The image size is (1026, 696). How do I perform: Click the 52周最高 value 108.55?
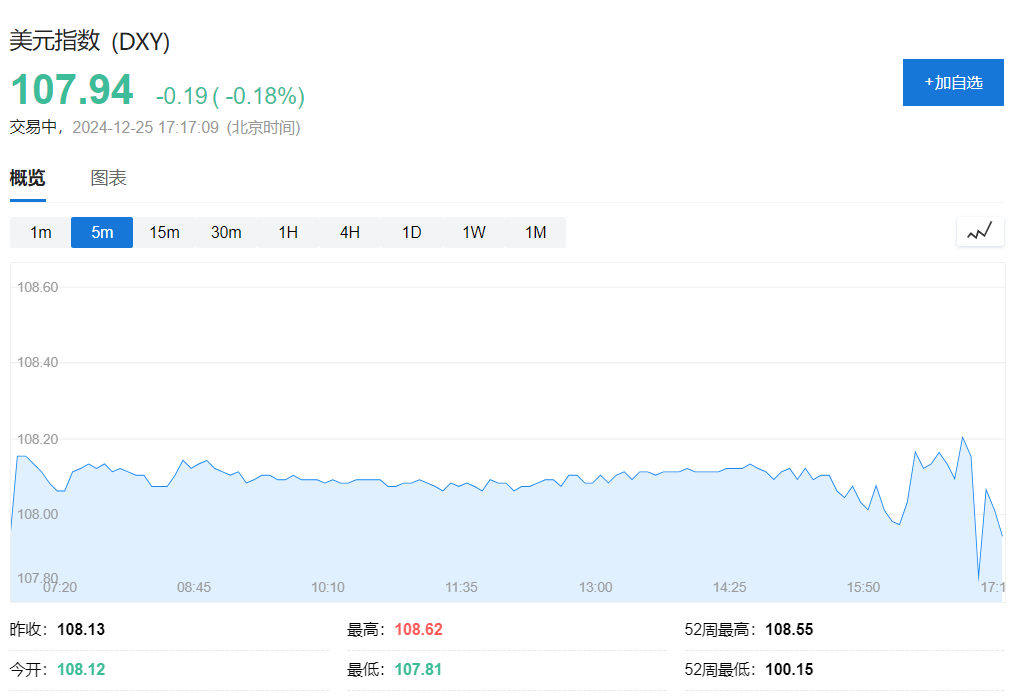(789, 630)
